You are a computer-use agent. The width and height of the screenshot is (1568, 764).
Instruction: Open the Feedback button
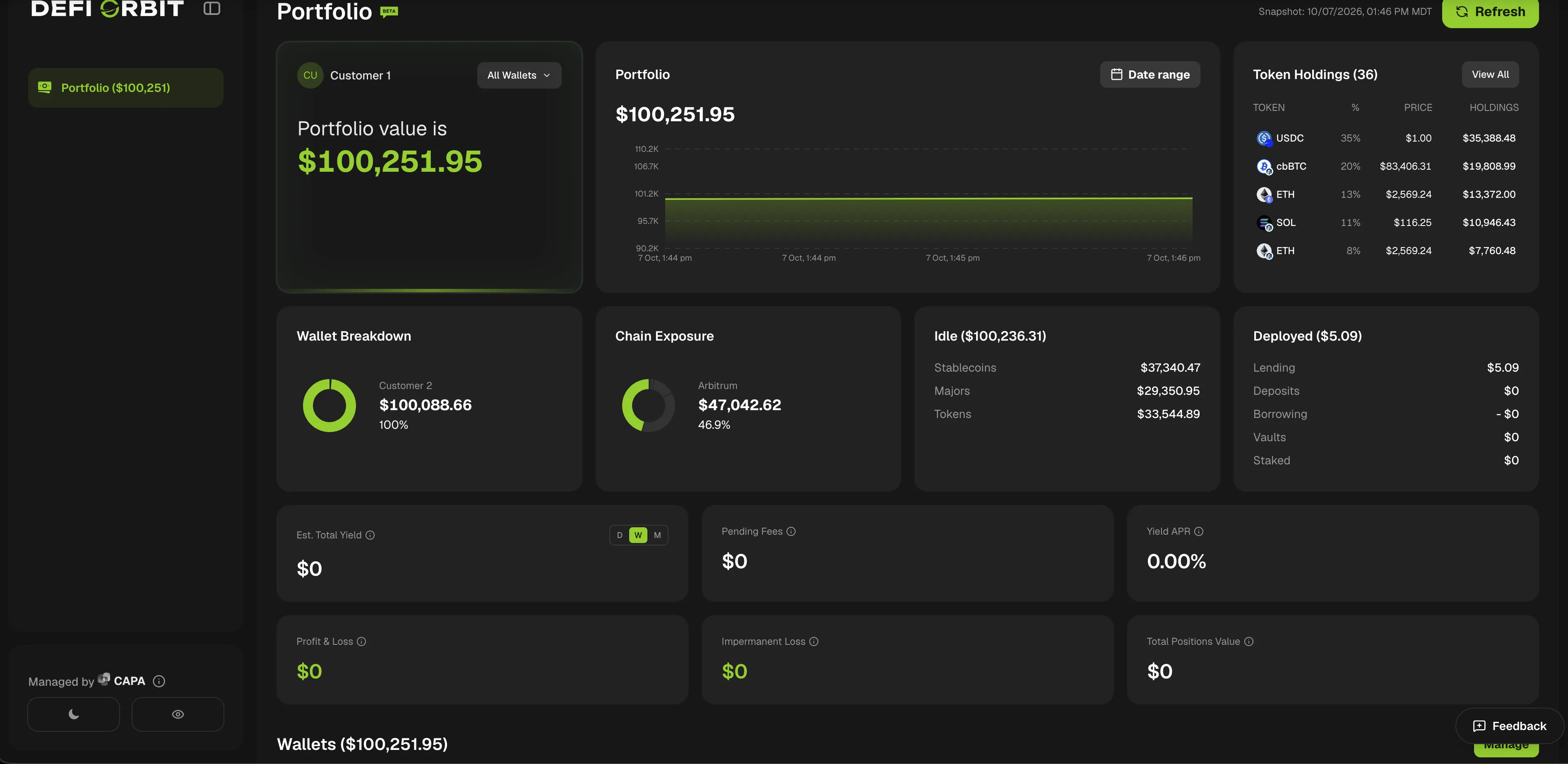1510,726
